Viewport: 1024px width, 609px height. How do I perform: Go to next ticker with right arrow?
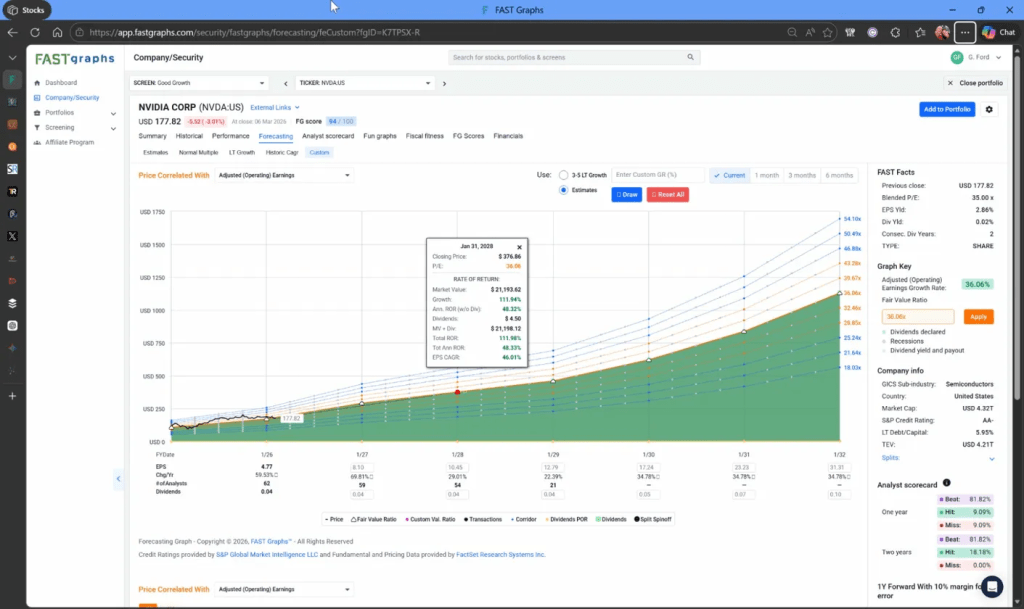(x=430, y=83)
